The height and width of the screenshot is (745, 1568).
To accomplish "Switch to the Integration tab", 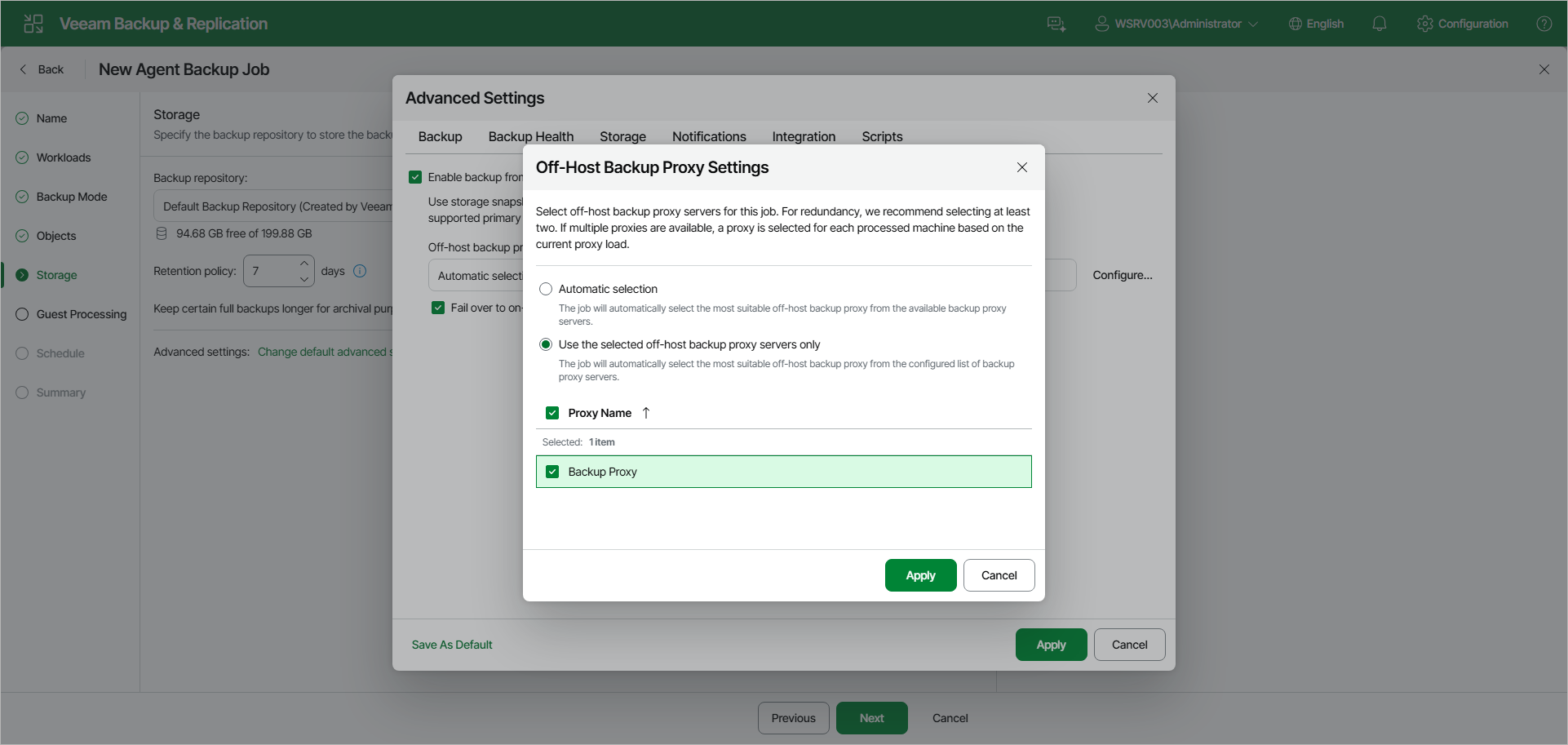I will tap(804, 136).
